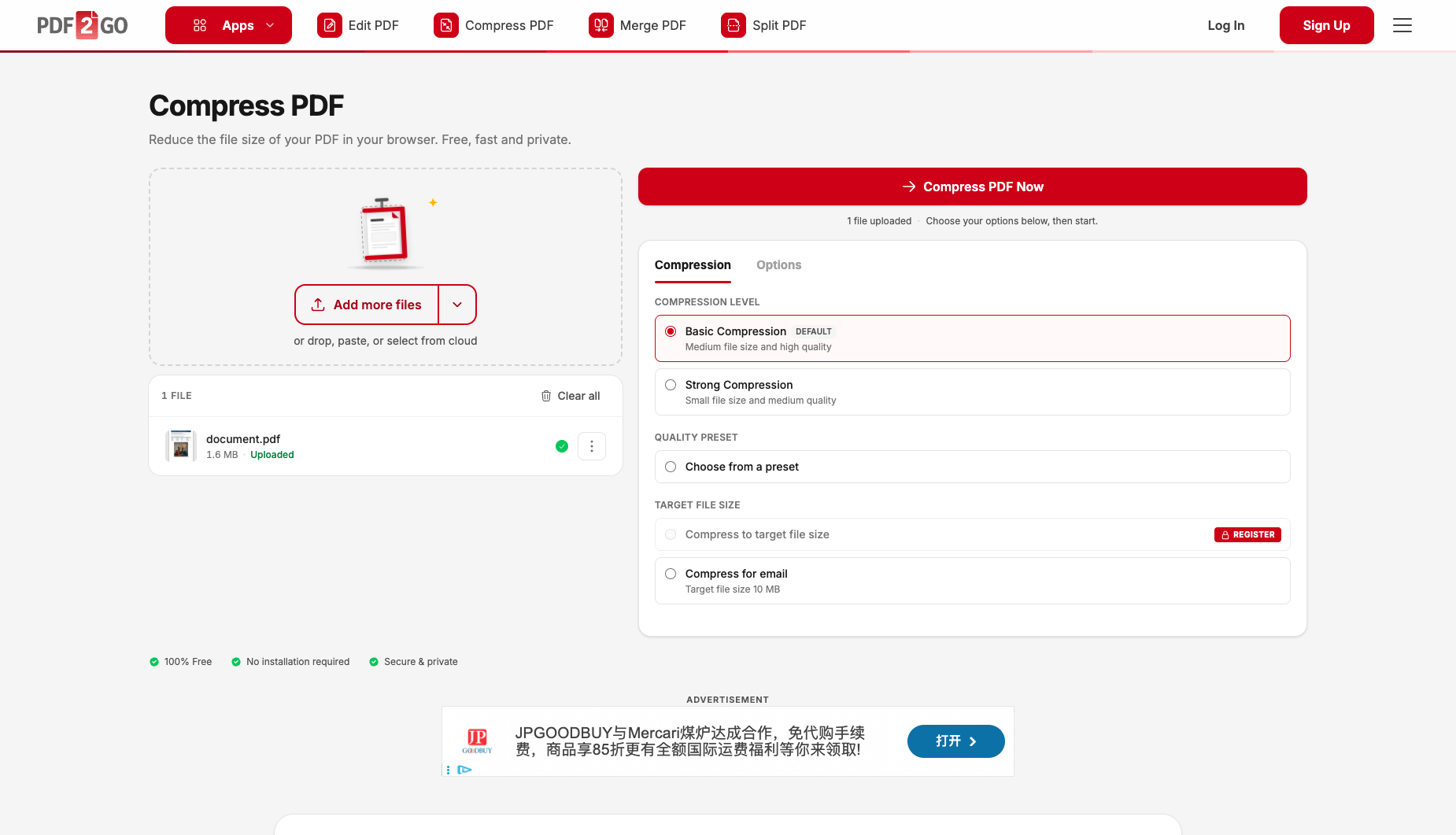Open the three-dot menu for document.pdf
This screenshot has height=835, width=1456.
tap(592, 446)
